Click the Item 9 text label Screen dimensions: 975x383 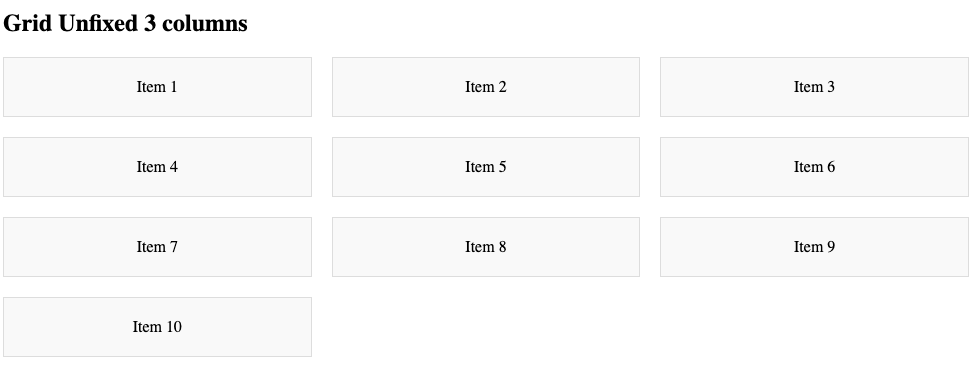coord(814,247)
